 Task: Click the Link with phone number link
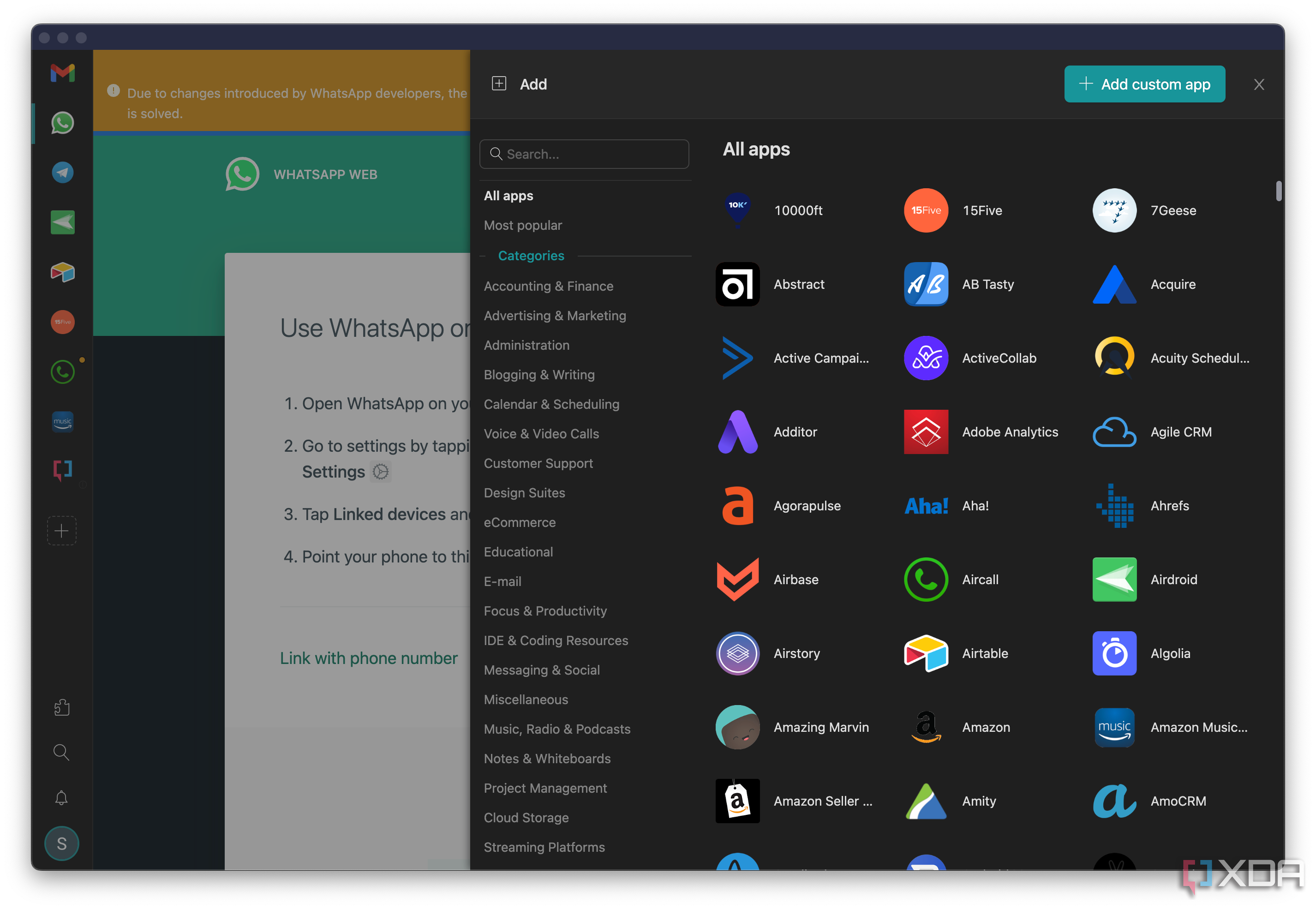(368, 658)
